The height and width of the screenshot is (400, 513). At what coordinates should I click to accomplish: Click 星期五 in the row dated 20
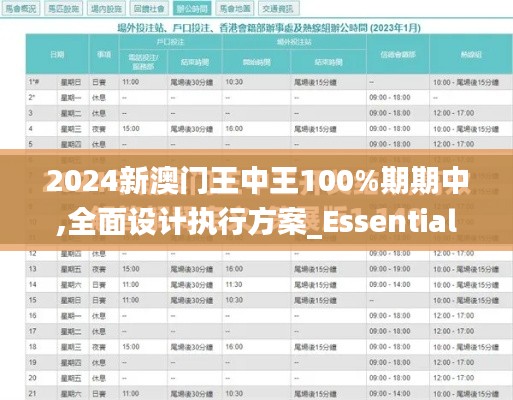(x=71, y=378)
